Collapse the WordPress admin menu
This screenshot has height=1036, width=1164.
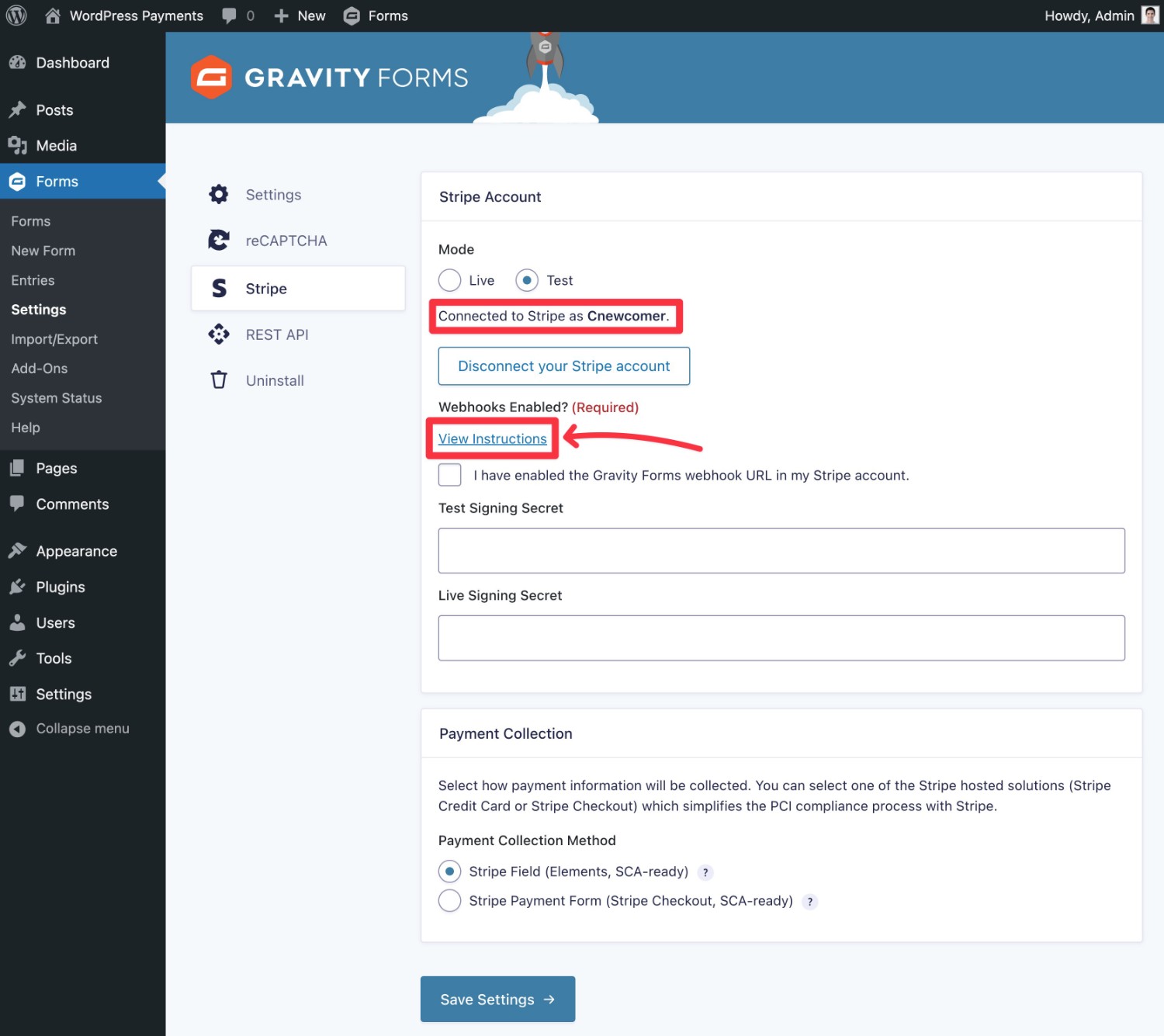82,728
